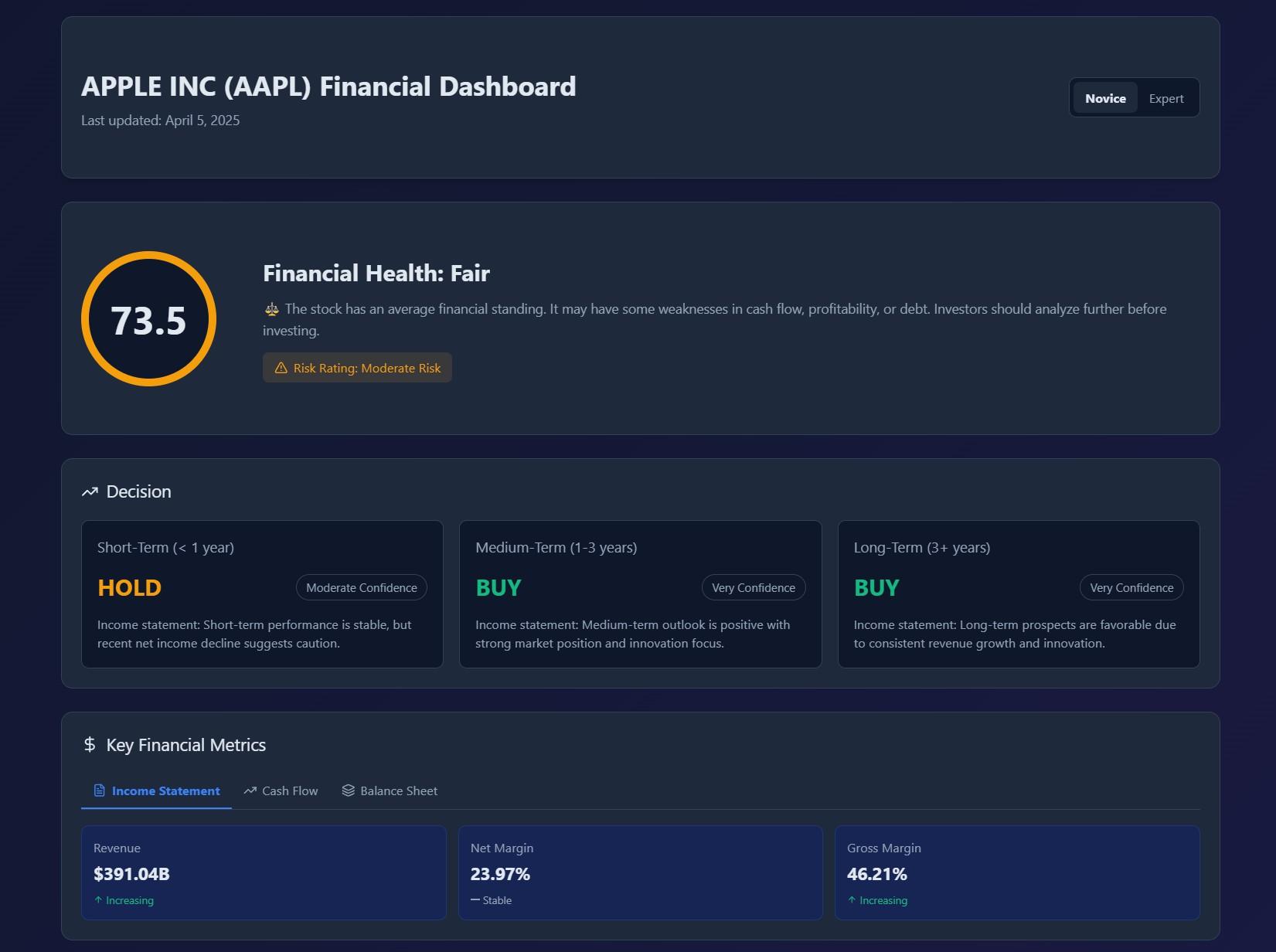
Task: Open the Income Statement tab
Action: click(x=156, y=790)
